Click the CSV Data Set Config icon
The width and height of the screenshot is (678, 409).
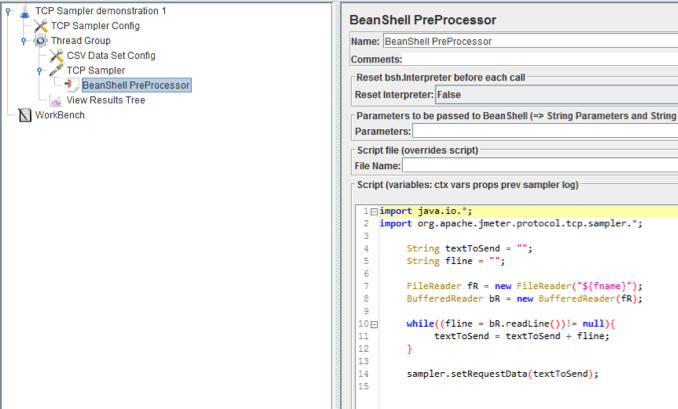click(x=56, y=55)
